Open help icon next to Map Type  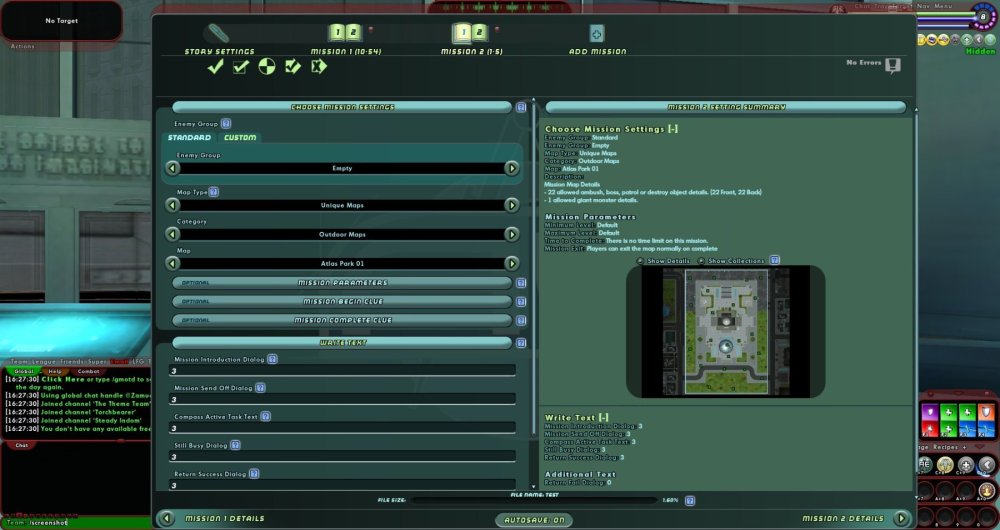[x=214, y=192]
